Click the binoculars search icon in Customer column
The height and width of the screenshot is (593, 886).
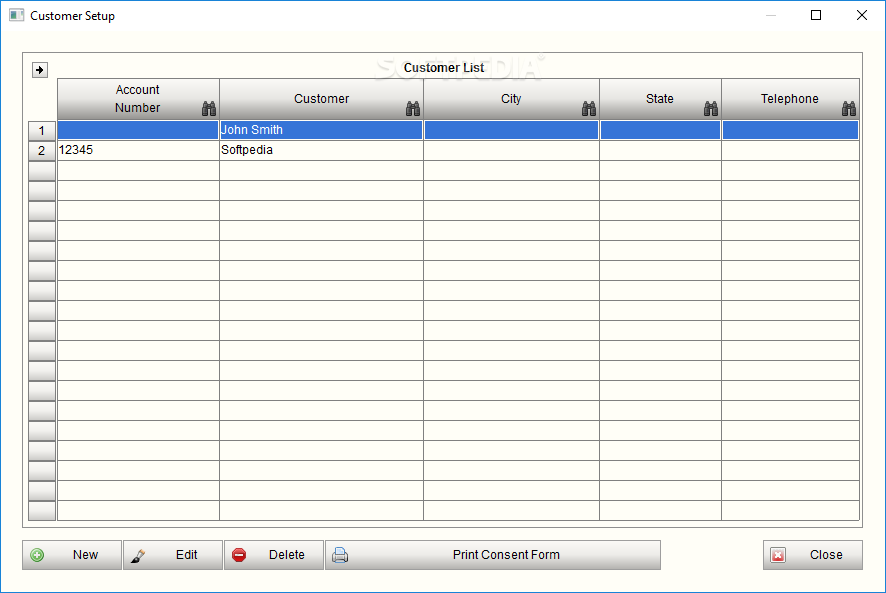[413, 109]
